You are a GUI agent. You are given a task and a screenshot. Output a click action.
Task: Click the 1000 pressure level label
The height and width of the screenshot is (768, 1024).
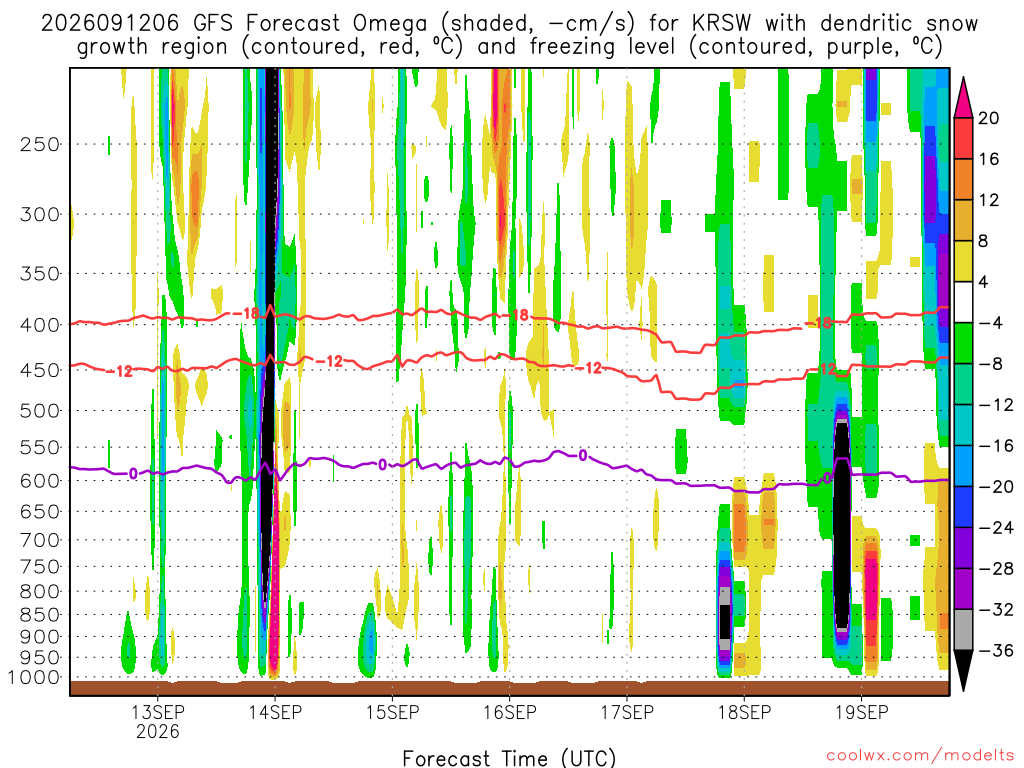tap(35, 678)
